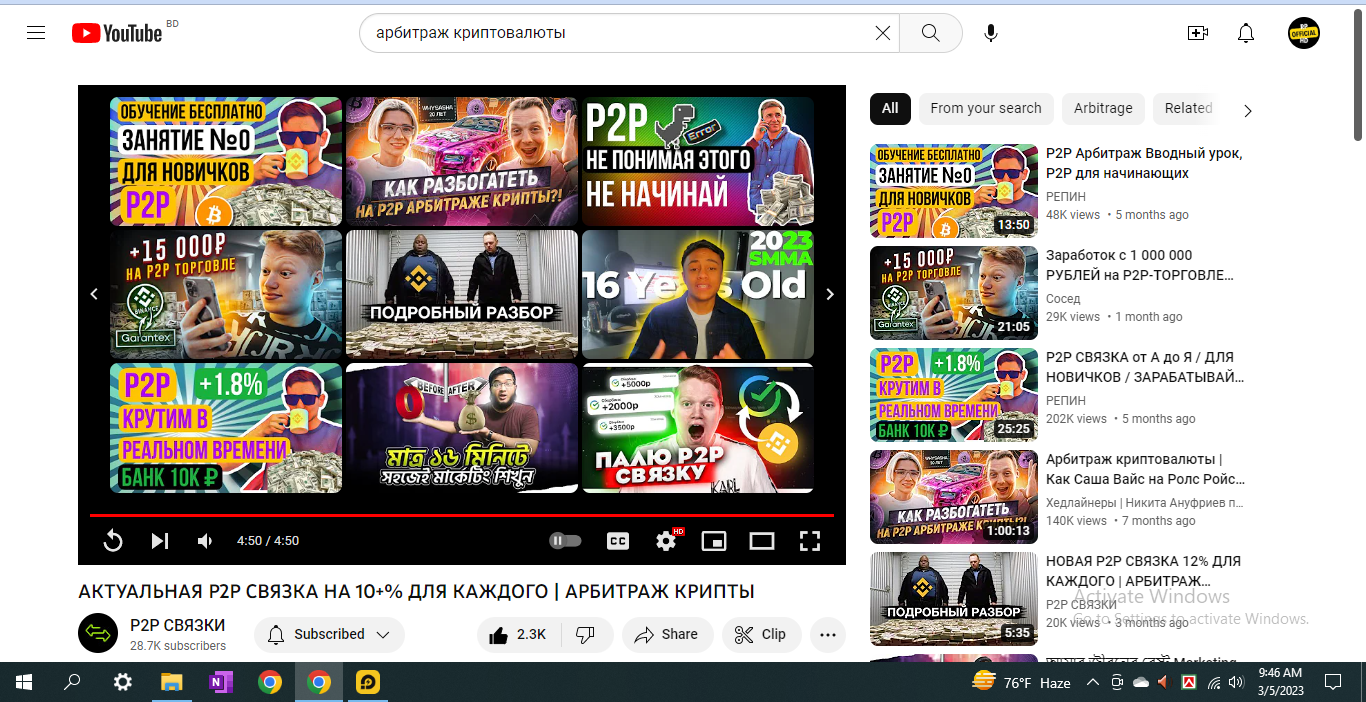Screen dimensions: 1366x702
Task: Select the All filter chip
Action: click(x=890, y=108)
